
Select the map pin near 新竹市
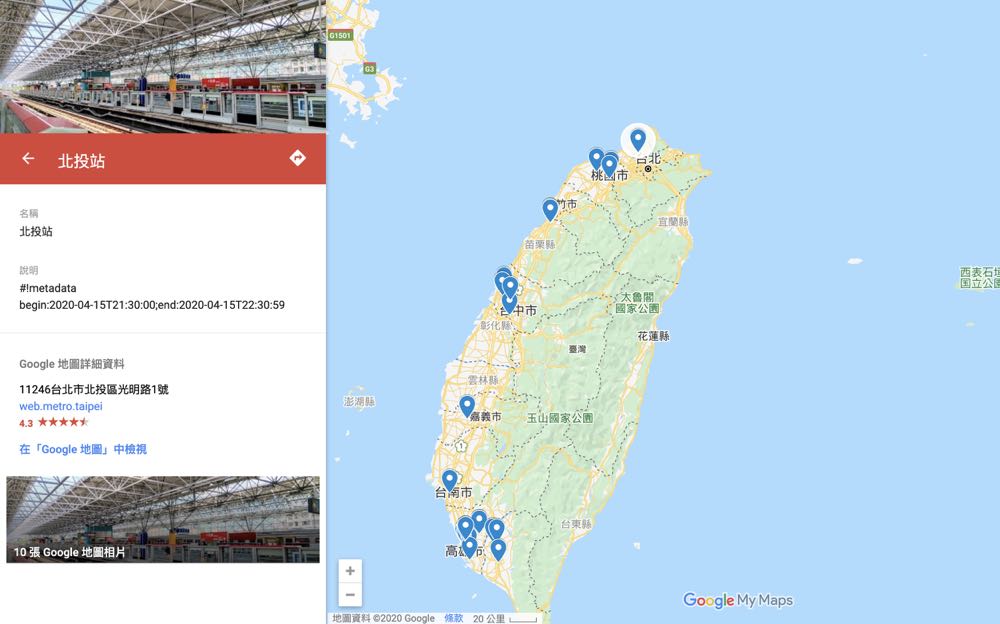tap(550, 210)
